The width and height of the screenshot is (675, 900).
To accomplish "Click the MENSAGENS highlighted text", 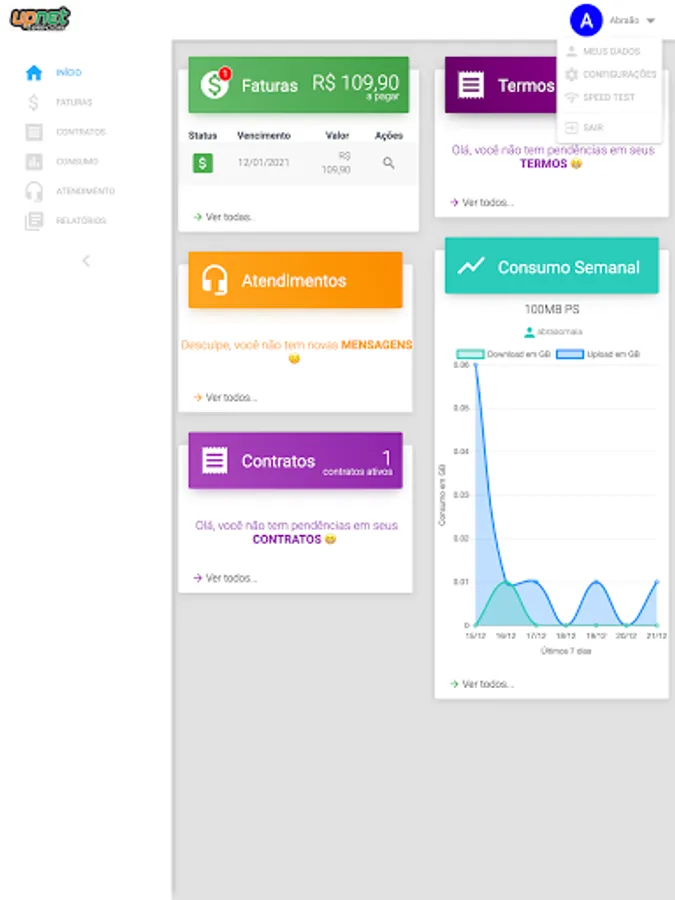I will (x=377, y=345).
